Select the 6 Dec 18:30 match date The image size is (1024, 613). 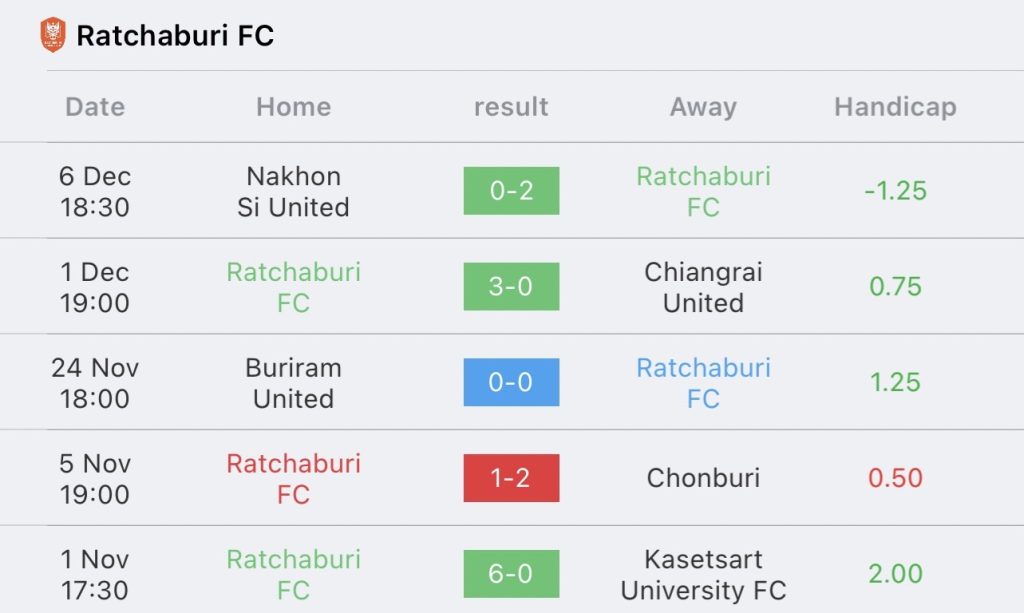pos(95,191)
